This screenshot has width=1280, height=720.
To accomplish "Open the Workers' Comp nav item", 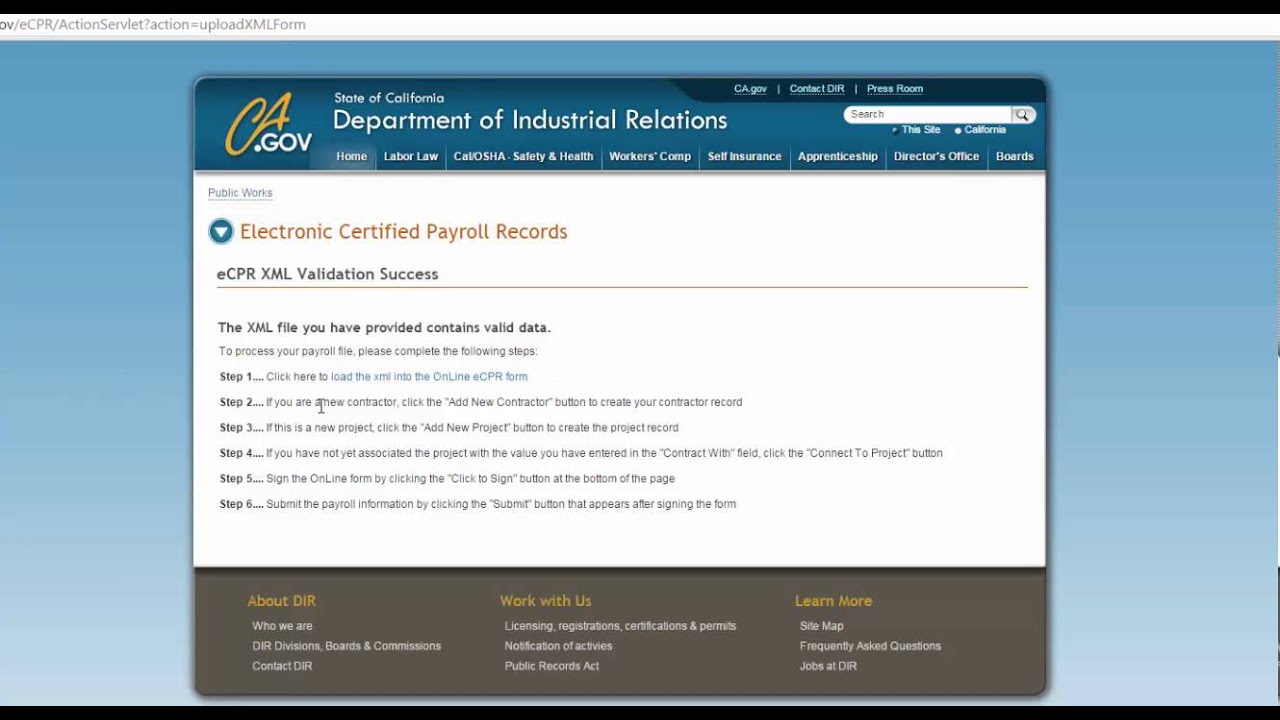I will 650,157.
